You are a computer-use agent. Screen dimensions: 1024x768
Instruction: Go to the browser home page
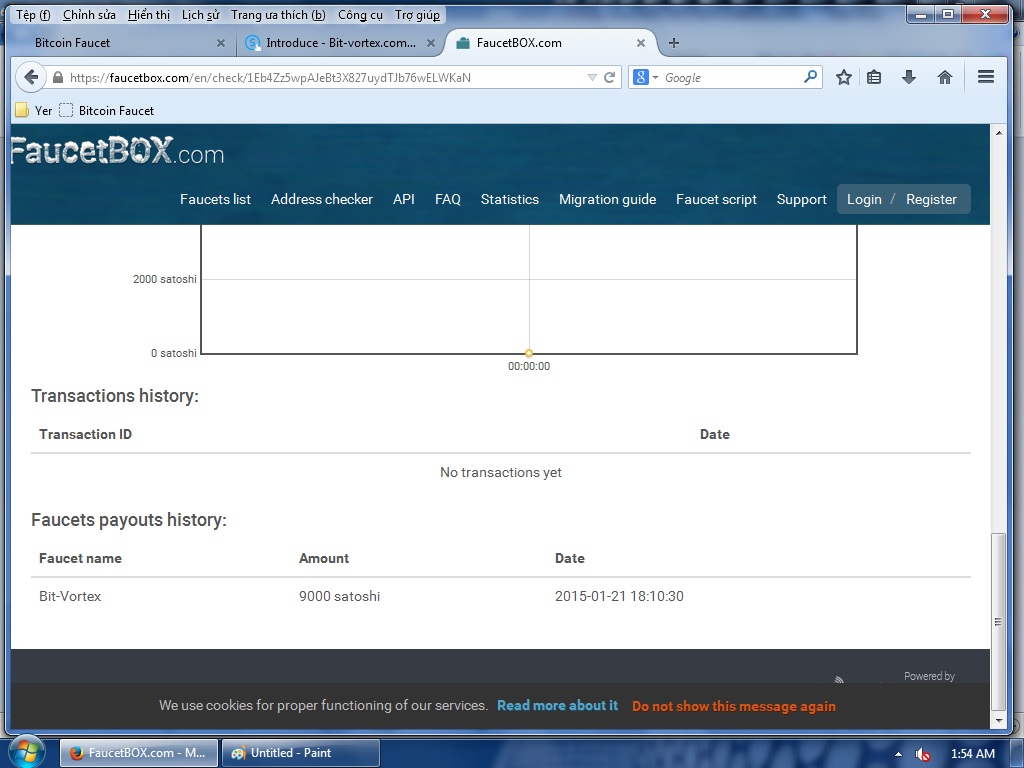[x=944, y=77]
